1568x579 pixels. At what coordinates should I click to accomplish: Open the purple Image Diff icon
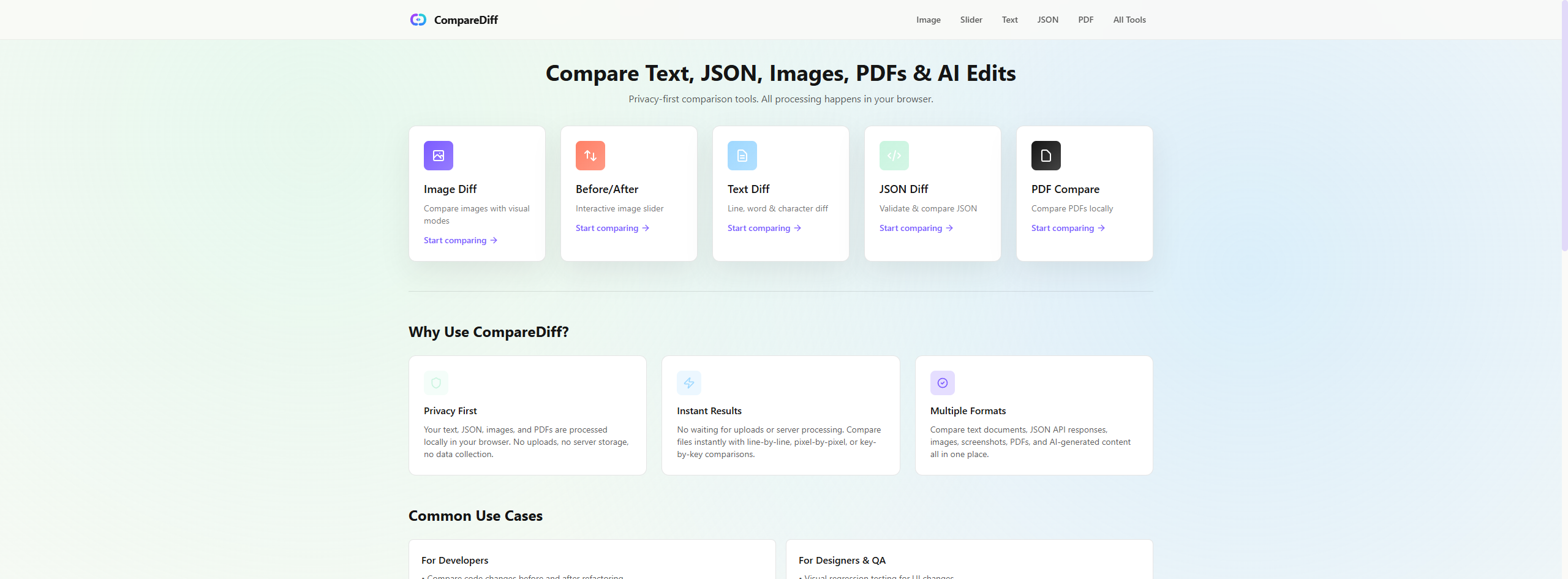click(439, 156)
